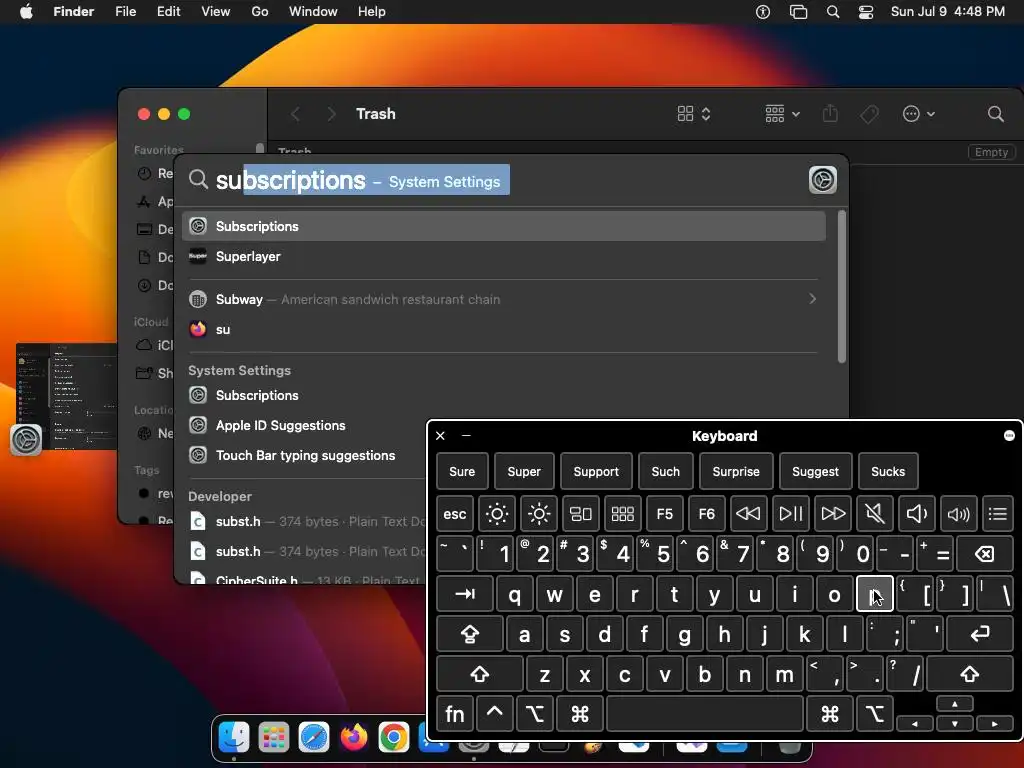
Task: Click the list icon key after the volume keys
Action: click(997, 514)
